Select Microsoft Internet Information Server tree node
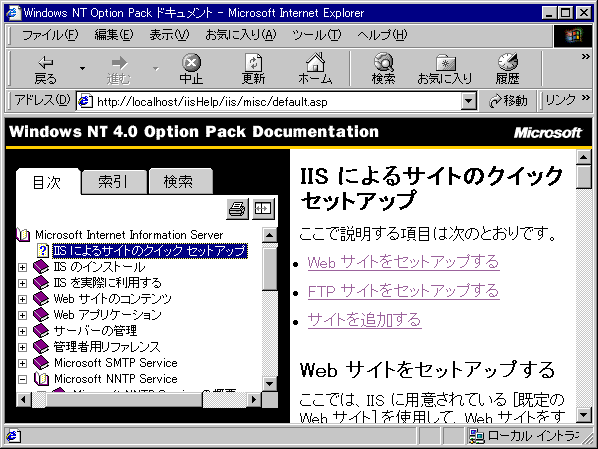This screenshot has height=449, width=598. point(129,235)
